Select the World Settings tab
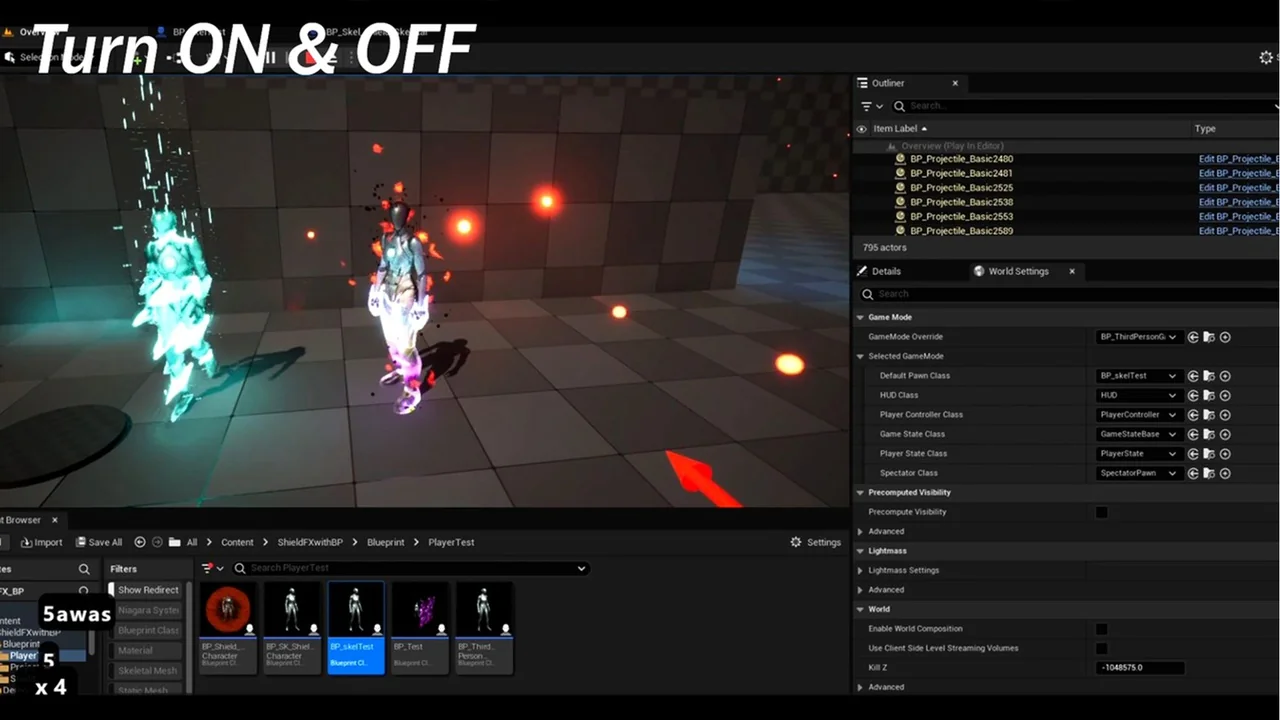The width and height of the screenshot is (1280, 720). [x=1018, y=271]
